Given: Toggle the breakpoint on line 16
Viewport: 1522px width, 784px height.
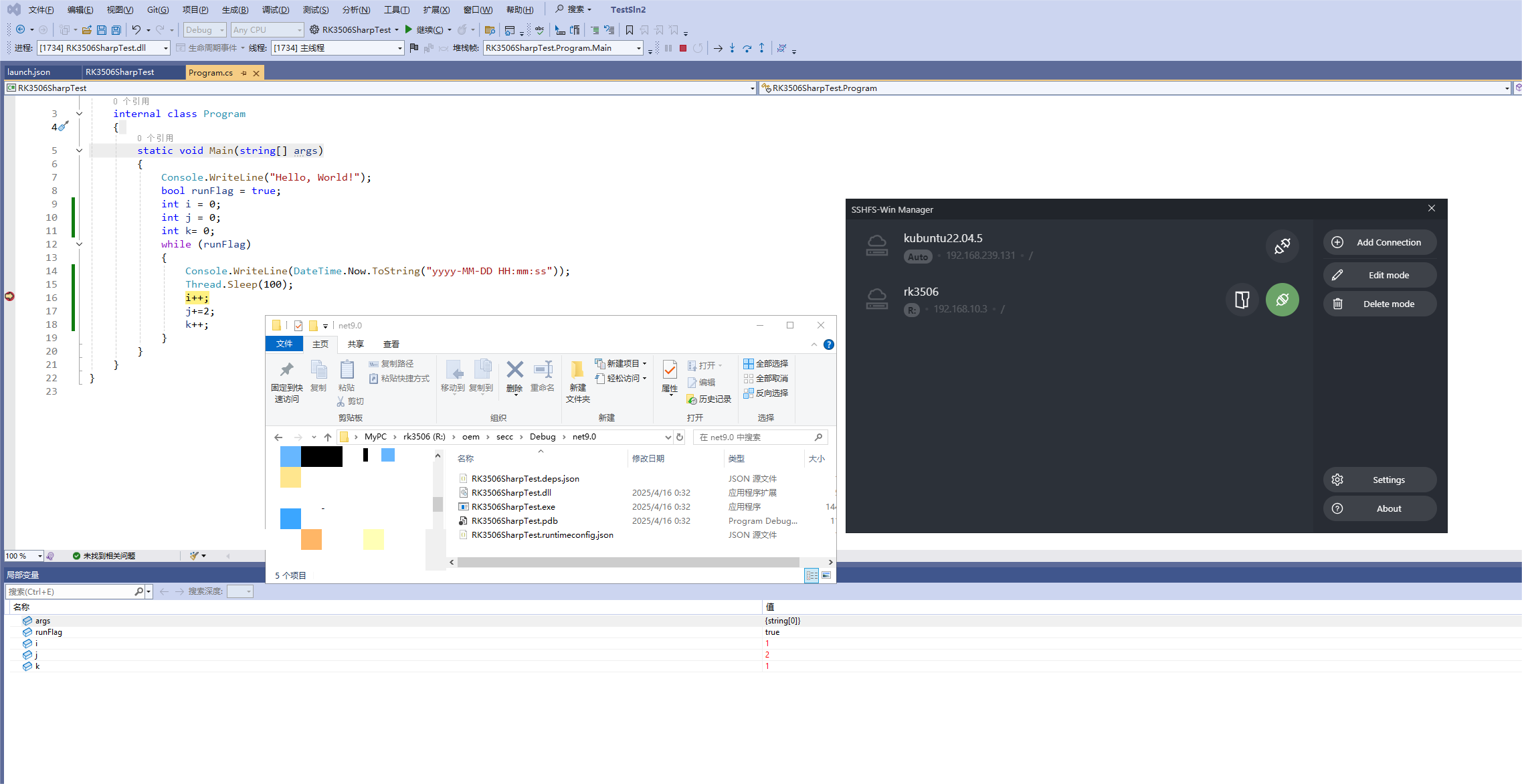Looking at the screenshot, I should pyautogui.click(x=9, y=296).
